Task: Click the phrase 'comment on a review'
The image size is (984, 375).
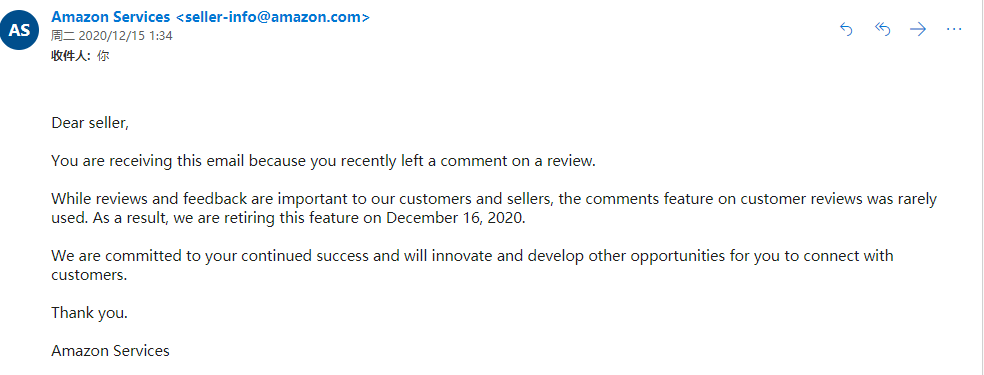Action: [518, 161]
